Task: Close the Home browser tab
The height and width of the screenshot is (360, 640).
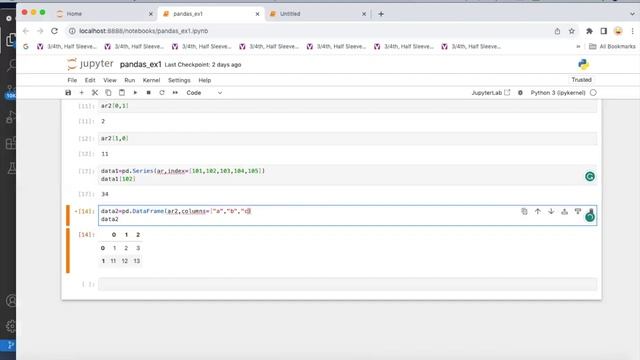Action: tap(151, 14)
